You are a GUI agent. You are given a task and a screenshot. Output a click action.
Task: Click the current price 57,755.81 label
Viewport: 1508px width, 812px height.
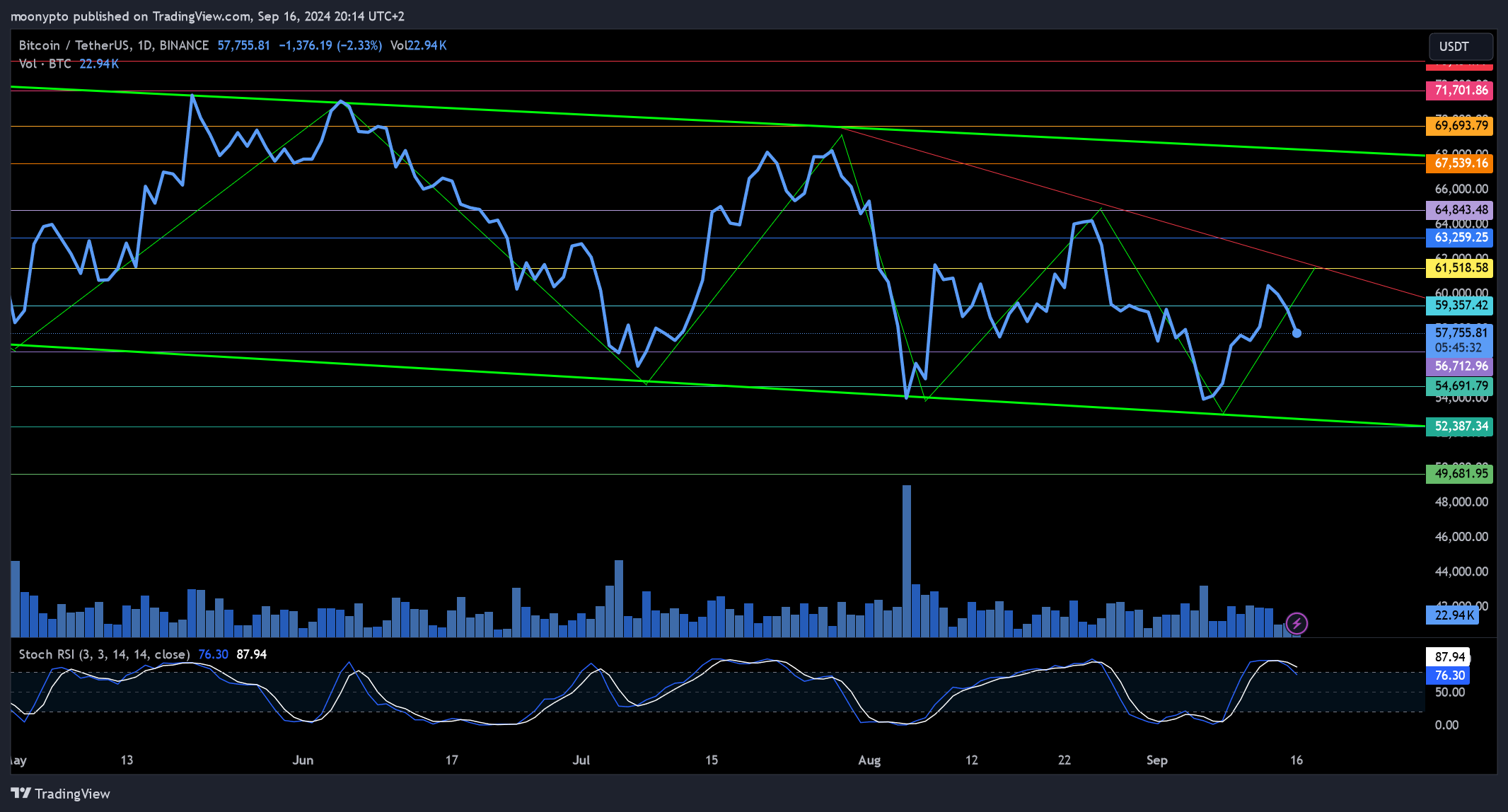(1459, 332)
